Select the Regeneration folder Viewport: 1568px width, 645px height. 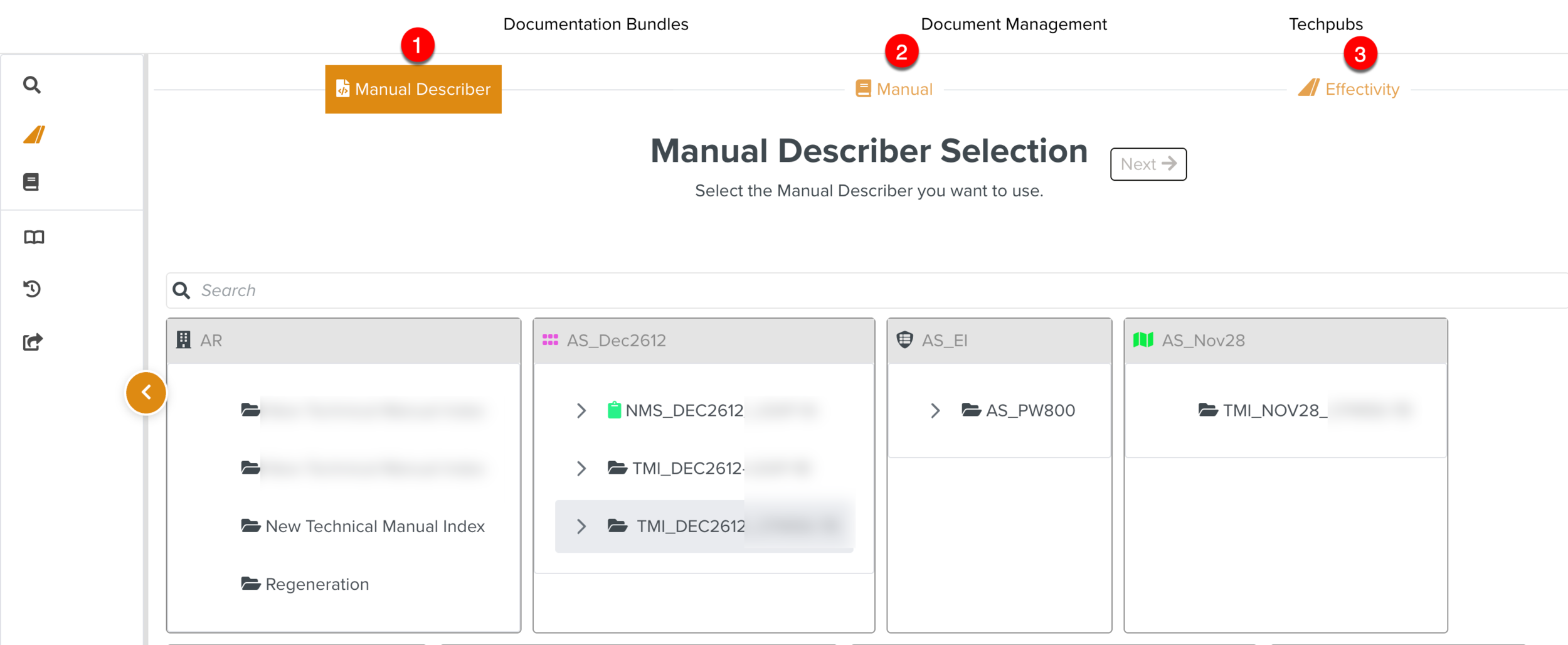pos(317,584)
